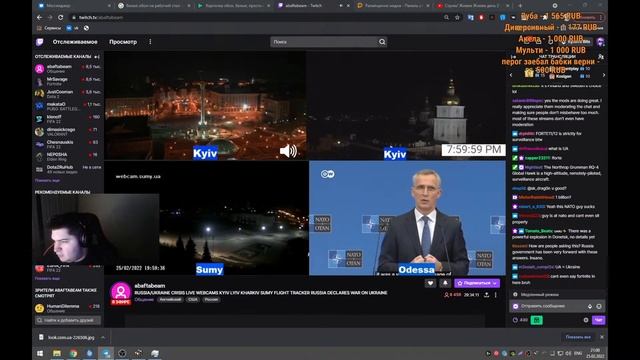The image size is (640, 360).
Task: Claim the green channel points bonus
Action: (x=536, y=320)
